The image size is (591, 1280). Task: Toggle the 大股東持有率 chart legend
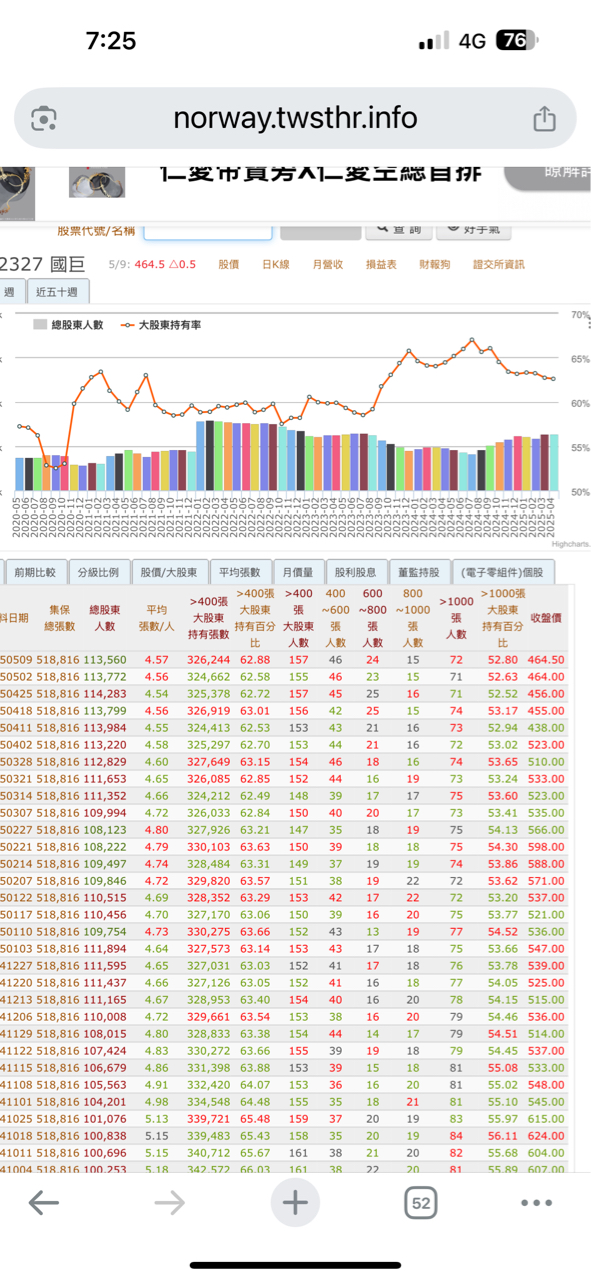pos(161,325)
